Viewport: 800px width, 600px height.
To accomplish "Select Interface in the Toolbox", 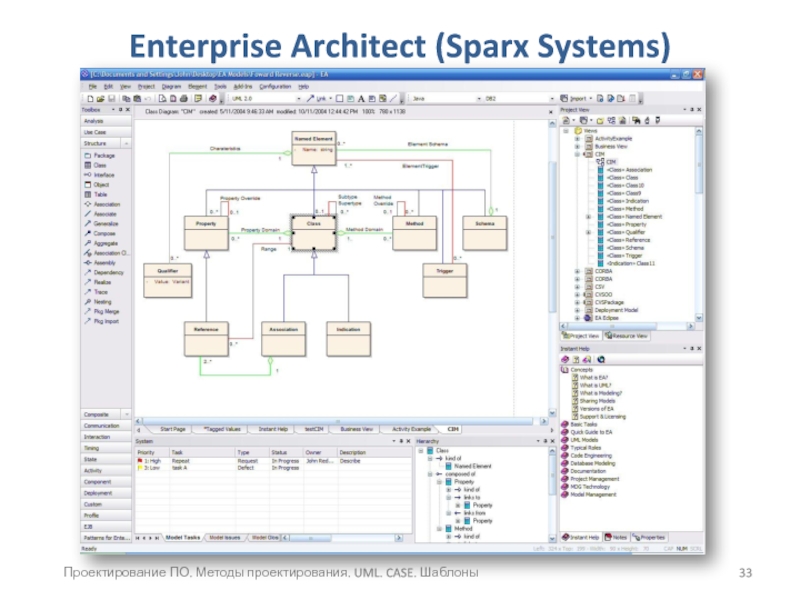I will (x=100, y=175).
